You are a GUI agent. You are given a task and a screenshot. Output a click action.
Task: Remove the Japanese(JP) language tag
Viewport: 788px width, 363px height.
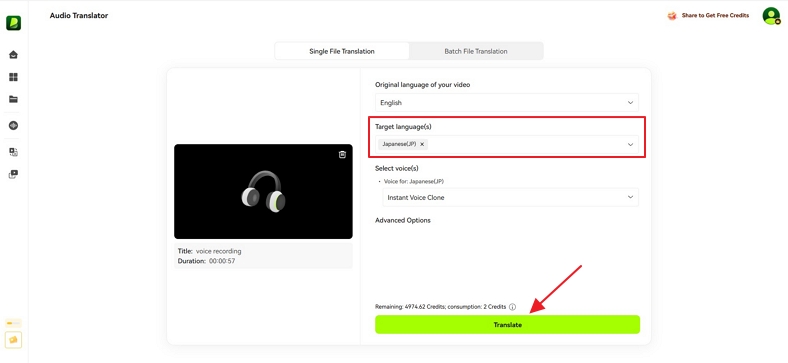click(422, 144)
